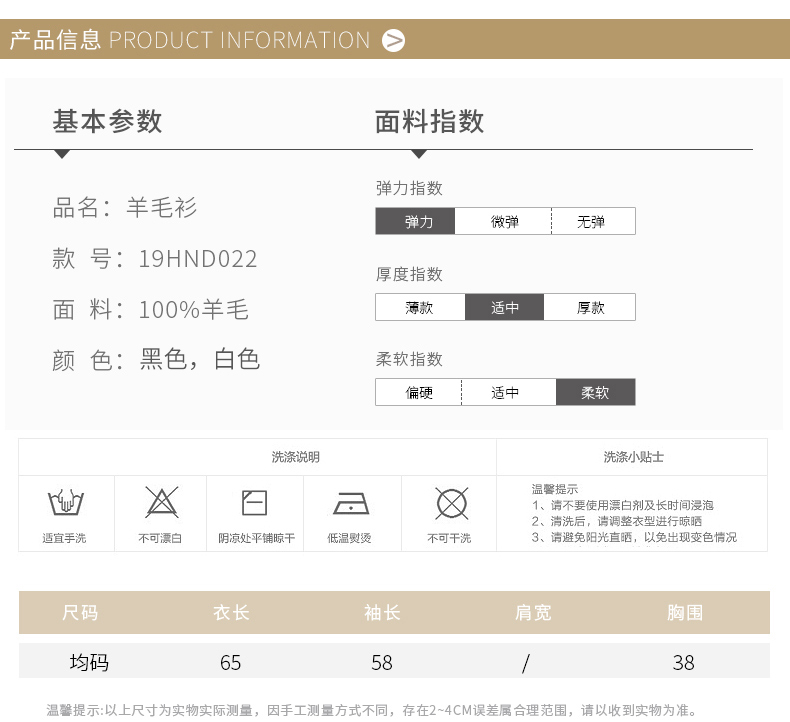This screenshot has height=722, width=790.
Task: Click the 洗涤小贴士 section header
Action: coord(633,457)
